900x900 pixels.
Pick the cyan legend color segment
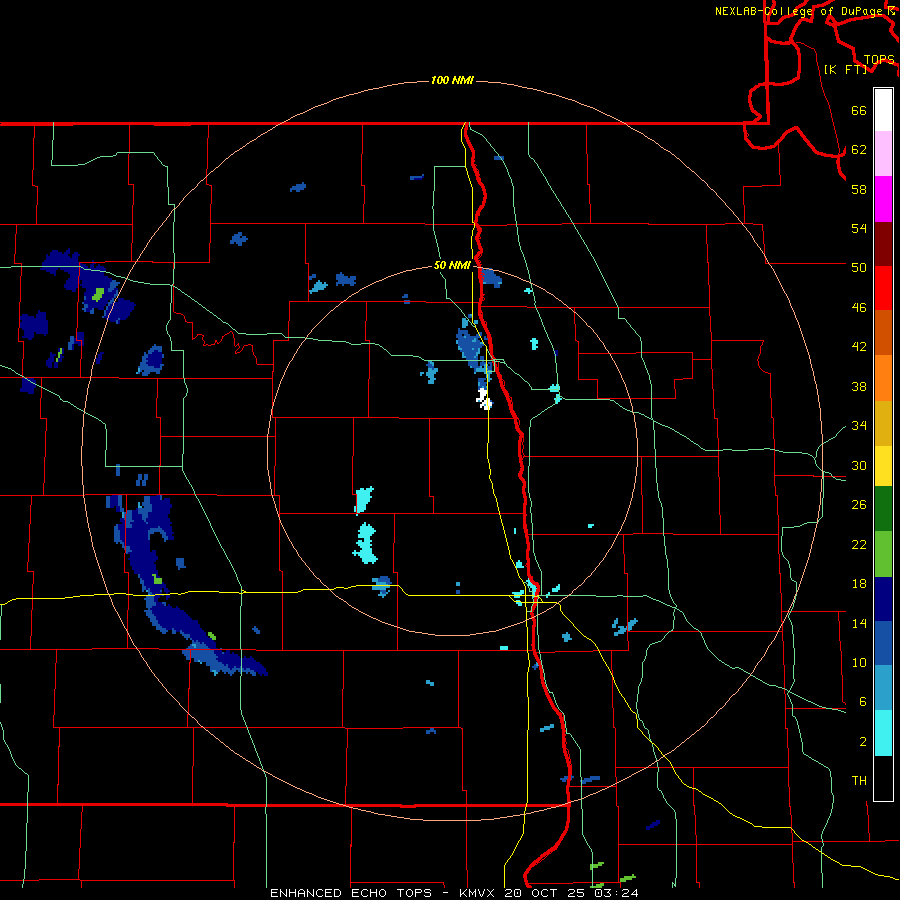pyautogui.click(x=883, y=733)
